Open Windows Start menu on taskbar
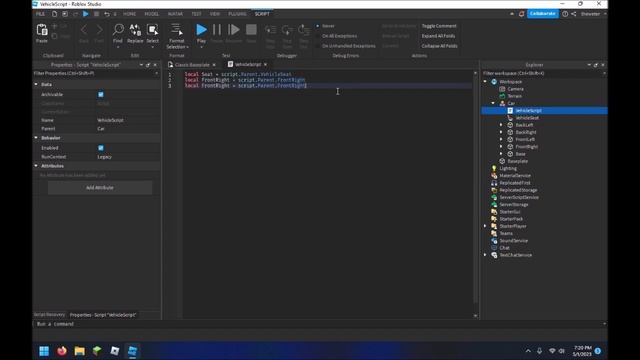Viewport: 640px width, 360px height. (44, 351)
